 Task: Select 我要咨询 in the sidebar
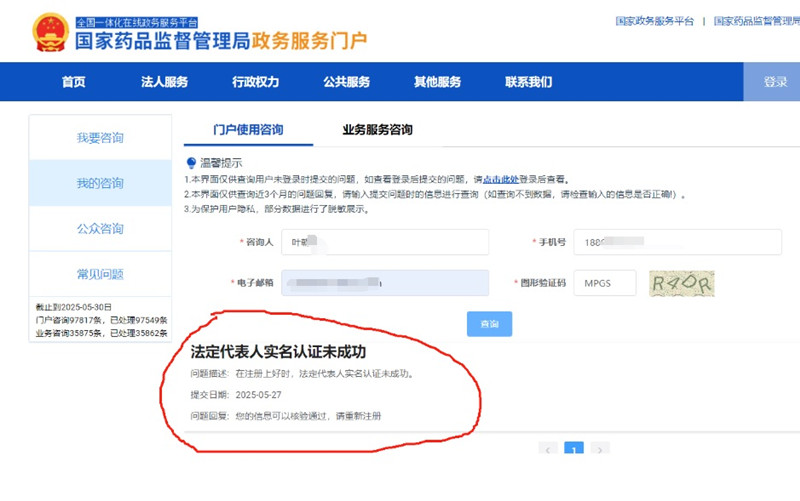click(100, 138)
